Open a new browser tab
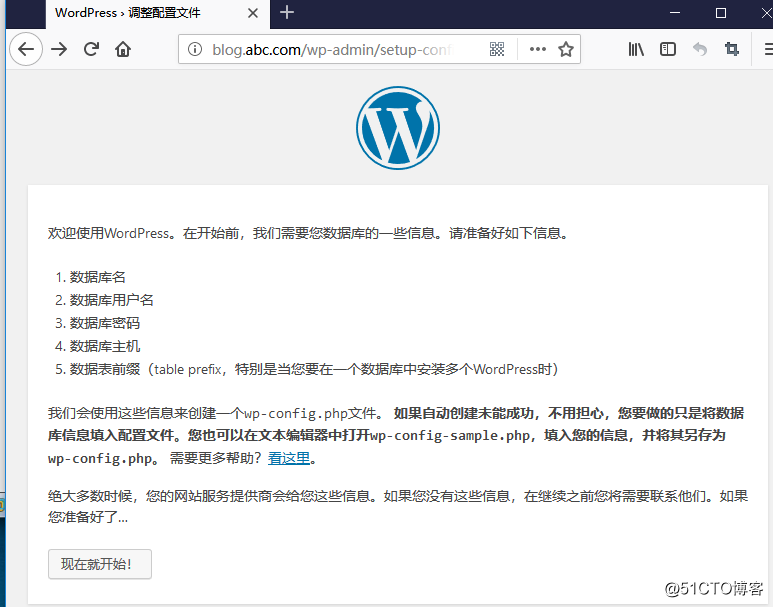Screen dimensions: 773x607 tap(286, 12)
